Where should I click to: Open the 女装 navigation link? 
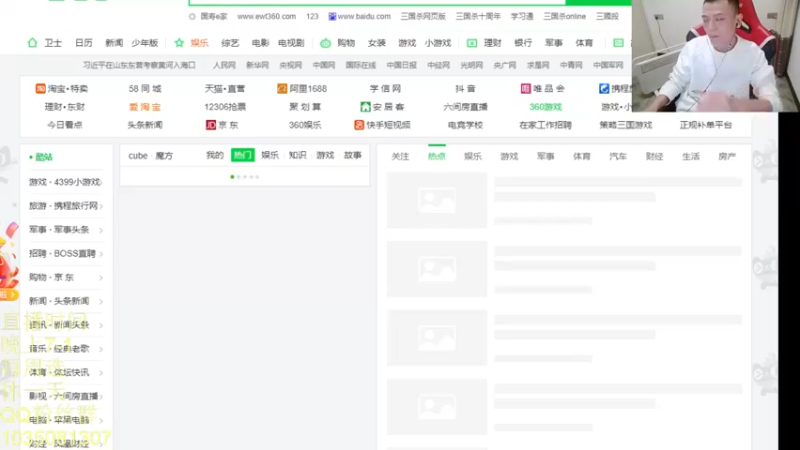377,43
